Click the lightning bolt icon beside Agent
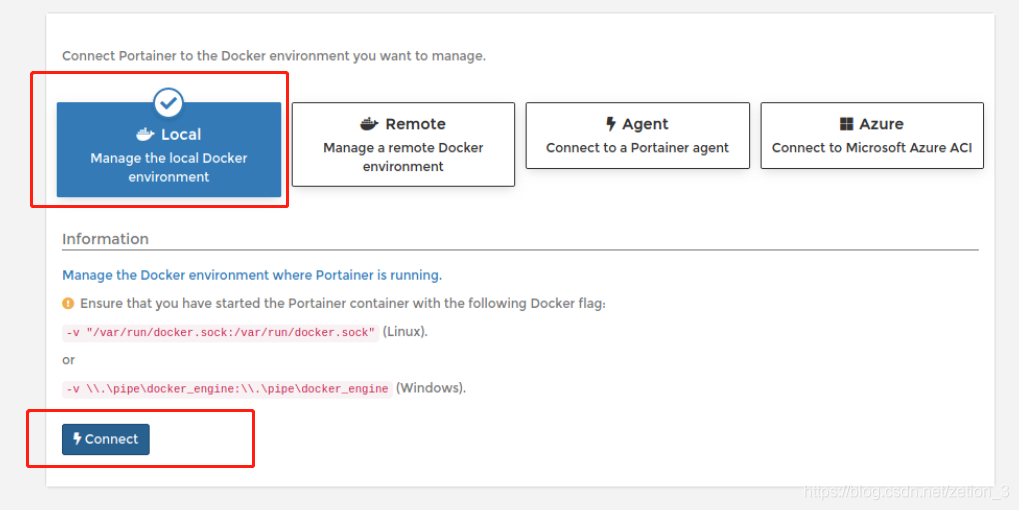Screen dimensions: 1019x510 pos(611,124)
